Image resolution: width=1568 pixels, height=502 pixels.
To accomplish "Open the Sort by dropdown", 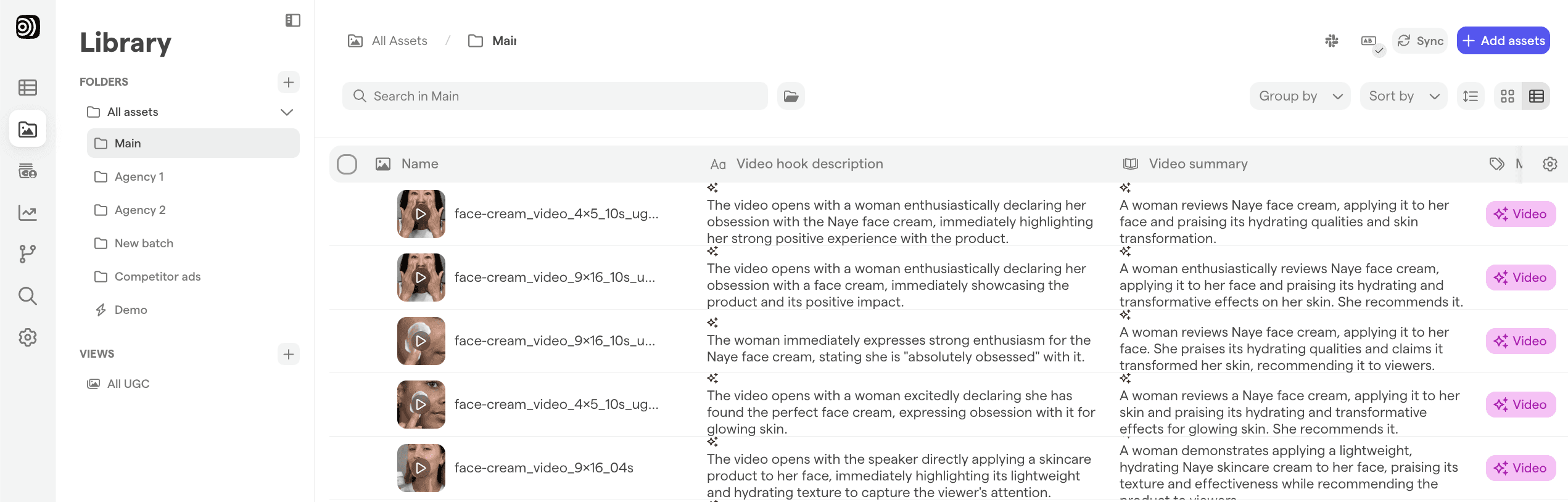I will [x=1403, y=96].
